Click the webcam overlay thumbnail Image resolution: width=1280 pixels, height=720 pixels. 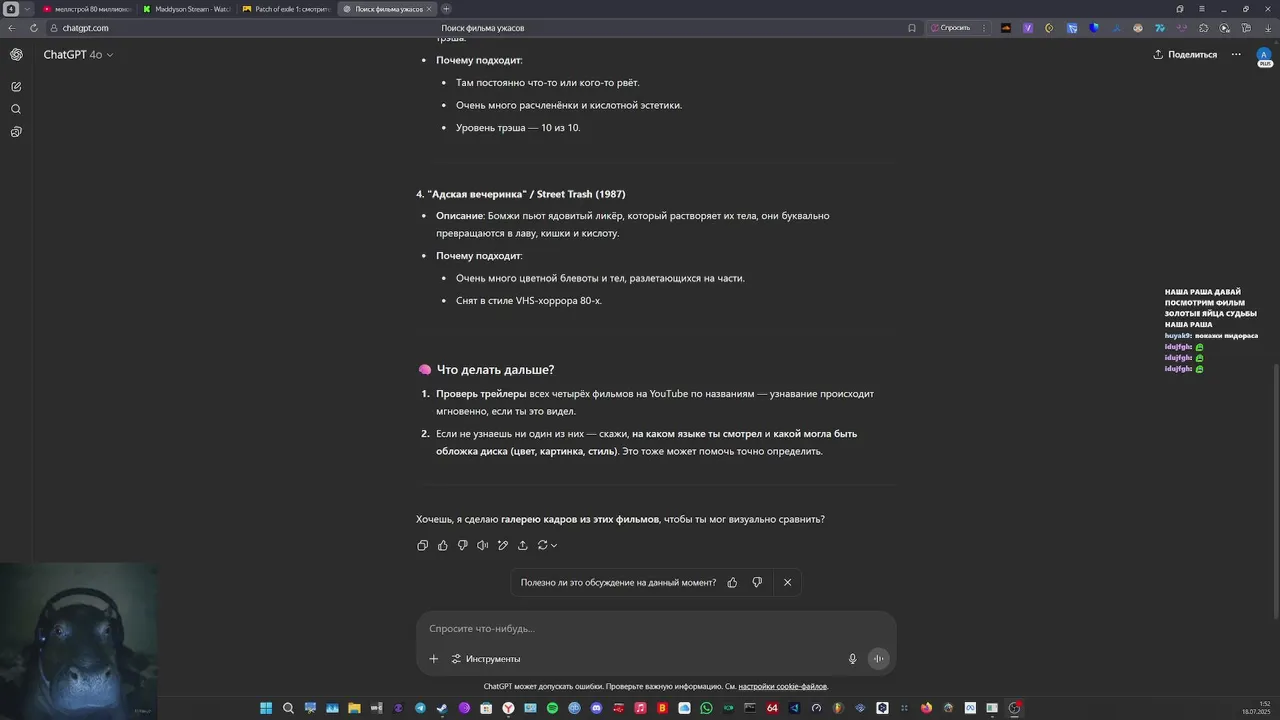tap(79, 640)
